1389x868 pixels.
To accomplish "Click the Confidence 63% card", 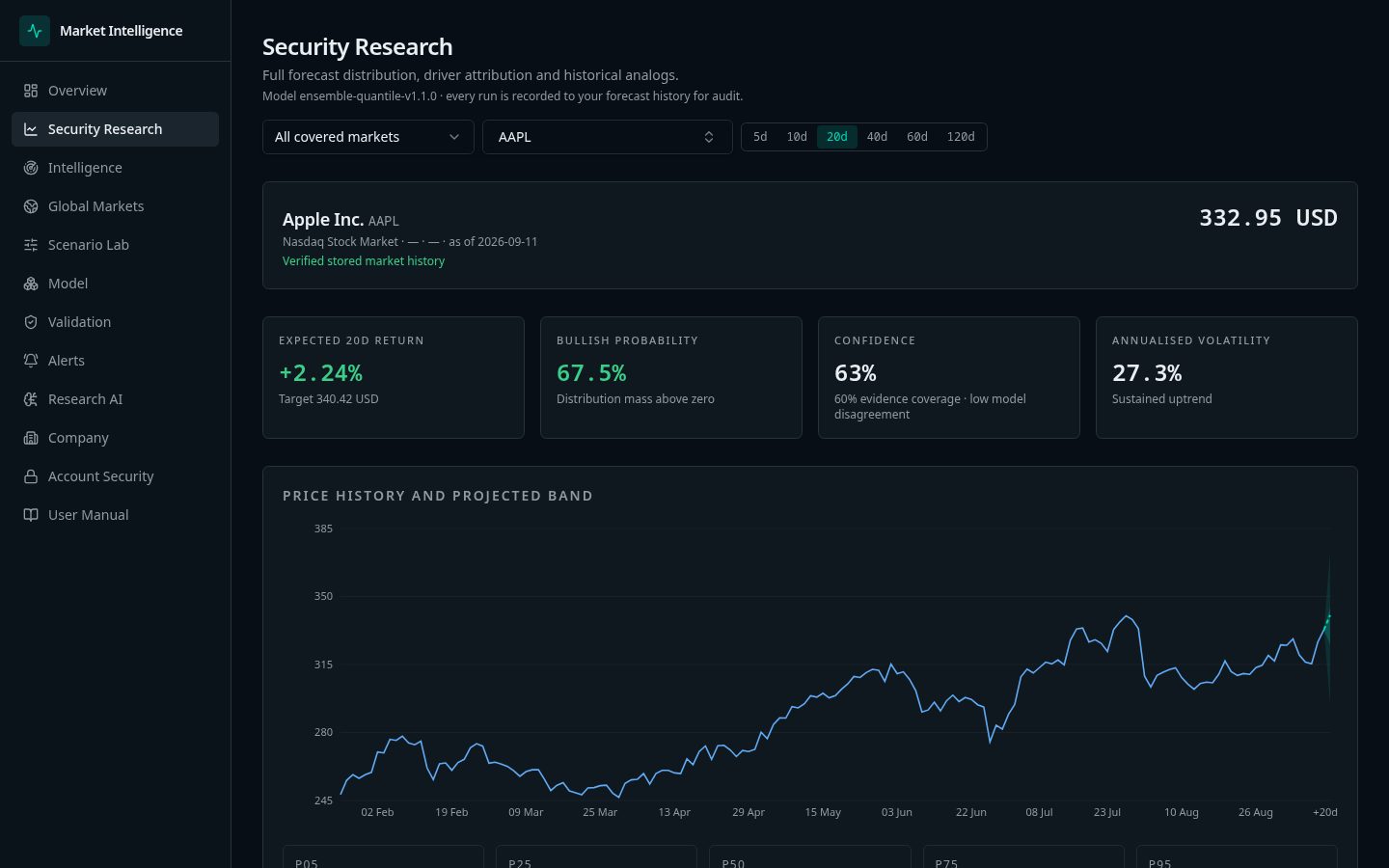I will point(949,377).
